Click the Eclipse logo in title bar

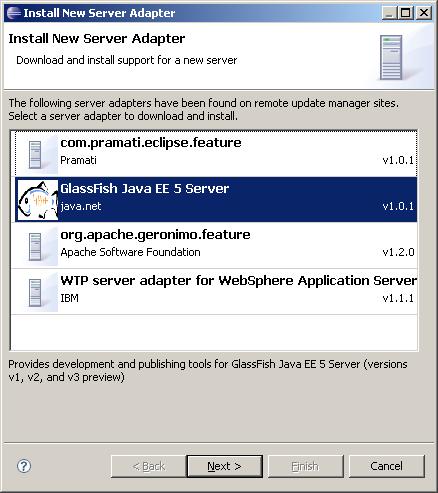[13, 13]
